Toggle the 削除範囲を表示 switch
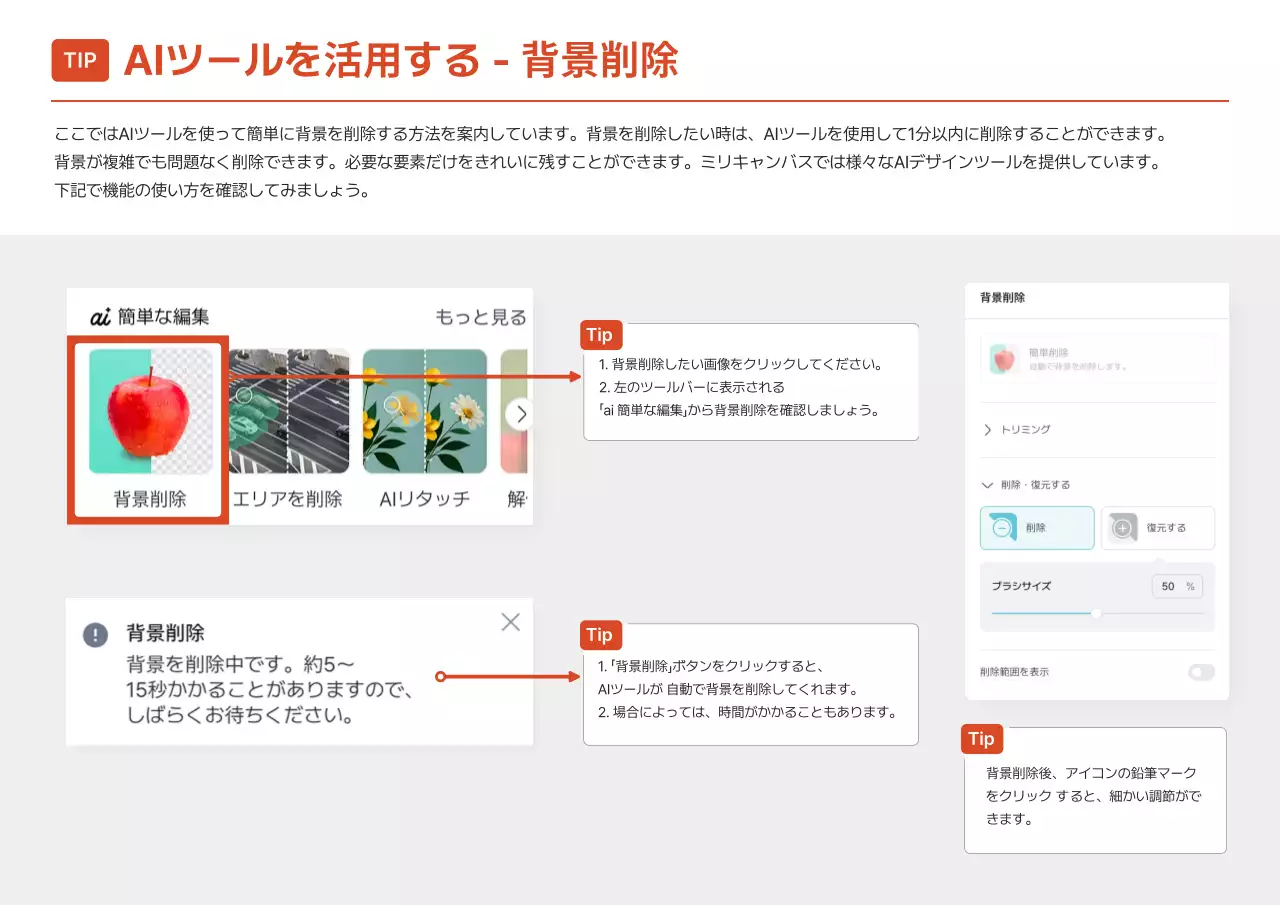 [x=1201, y=672]
